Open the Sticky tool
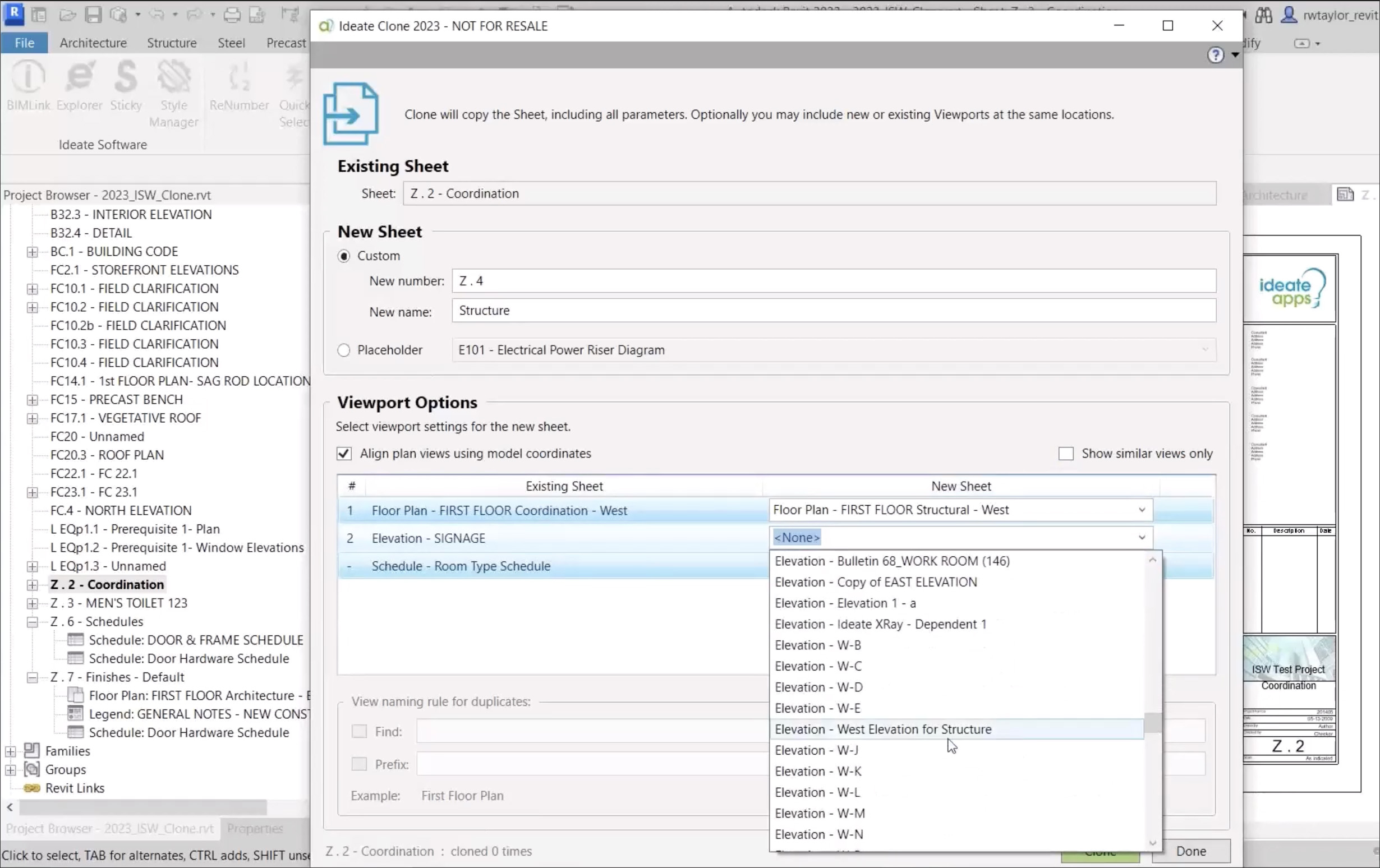The width and height of the screenshot is (1380, 868). tap(126, 86)
